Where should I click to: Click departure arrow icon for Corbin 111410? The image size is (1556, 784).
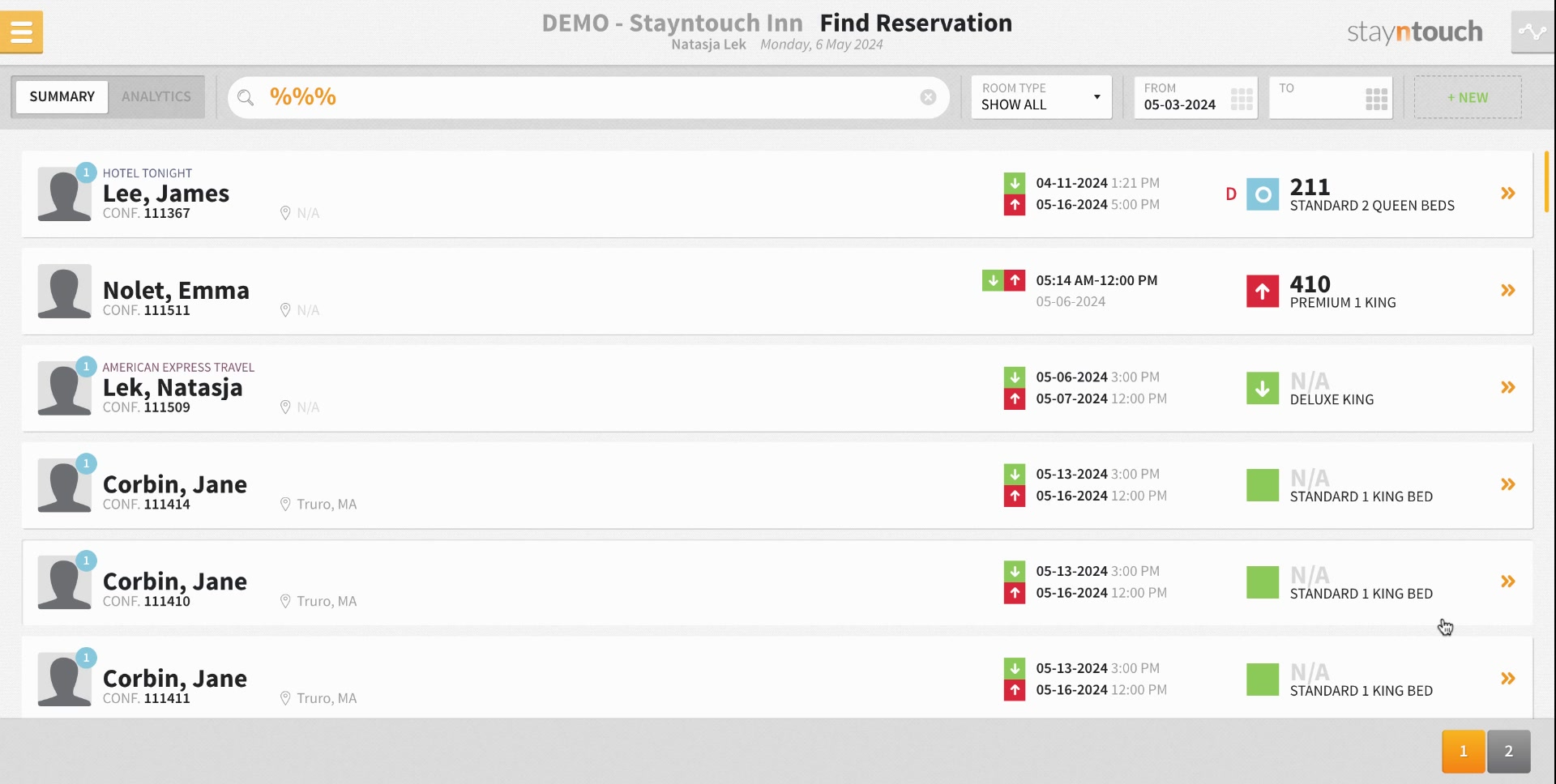[x=1015, y=594]
